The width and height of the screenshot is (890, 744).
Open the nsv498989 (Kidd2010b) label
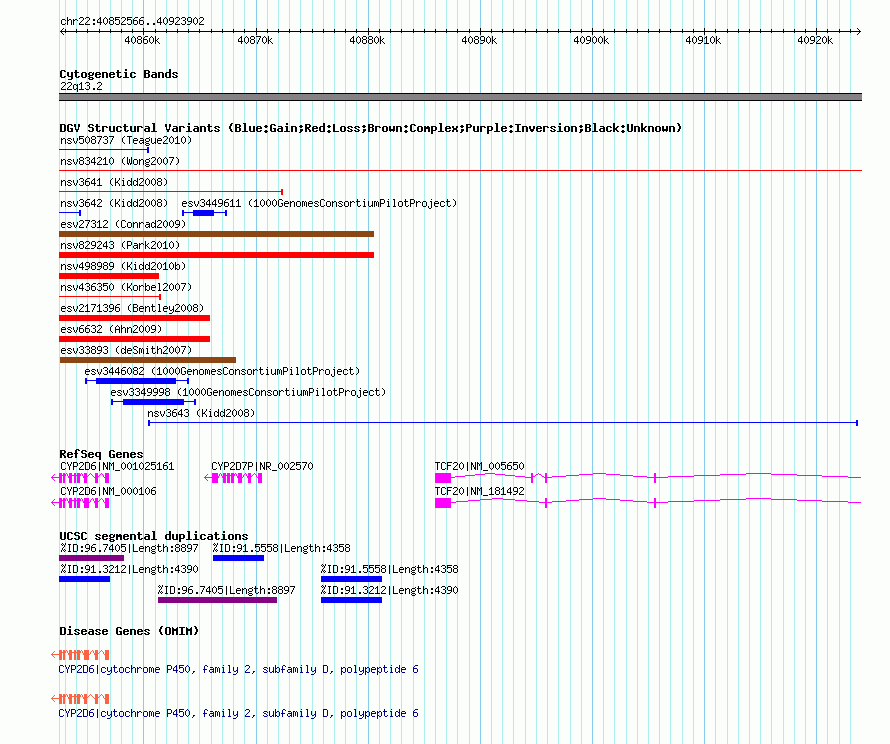123,266
